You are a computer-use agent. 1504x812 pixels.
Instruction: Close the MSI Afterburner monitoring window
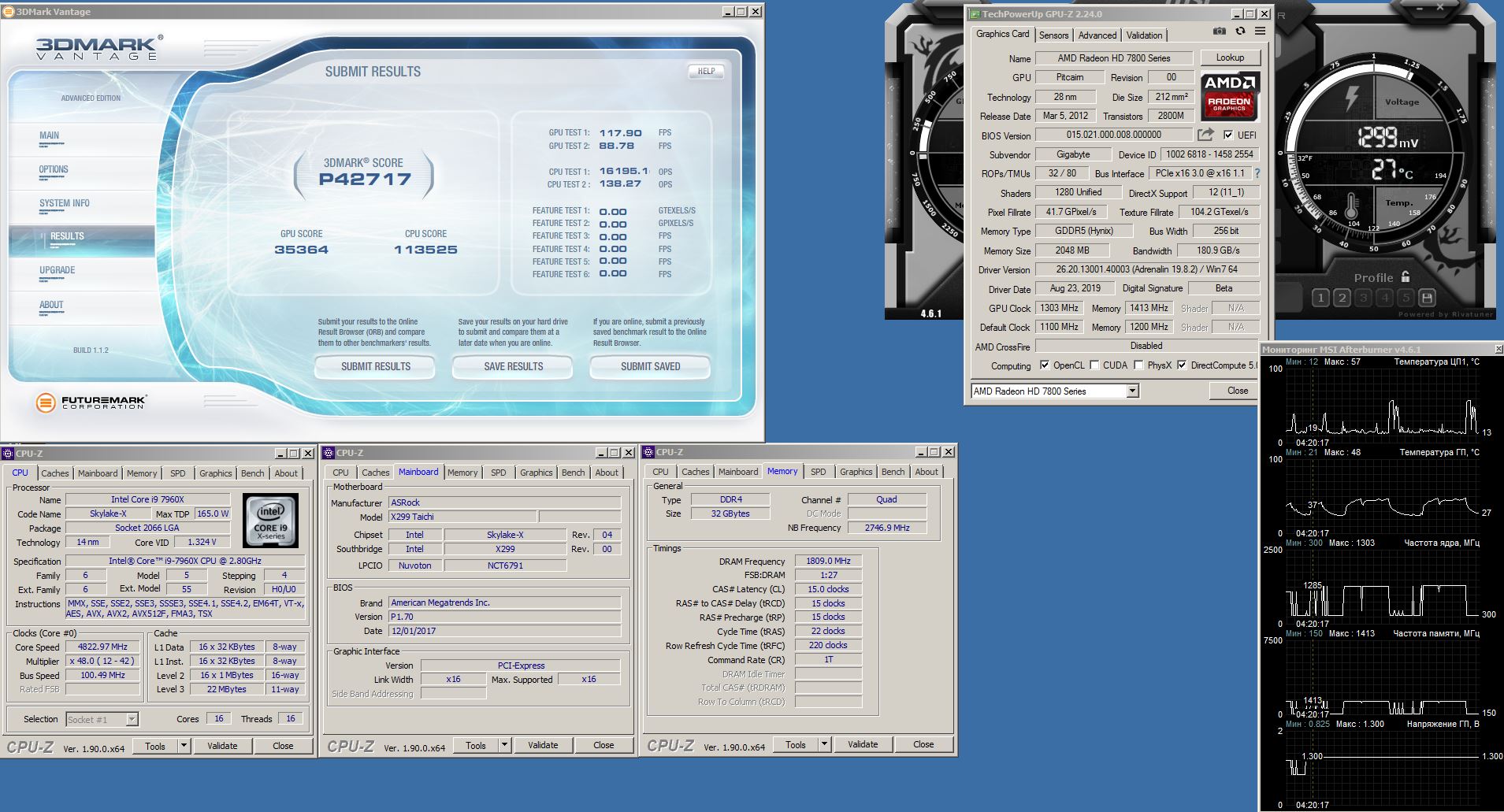1498,349
